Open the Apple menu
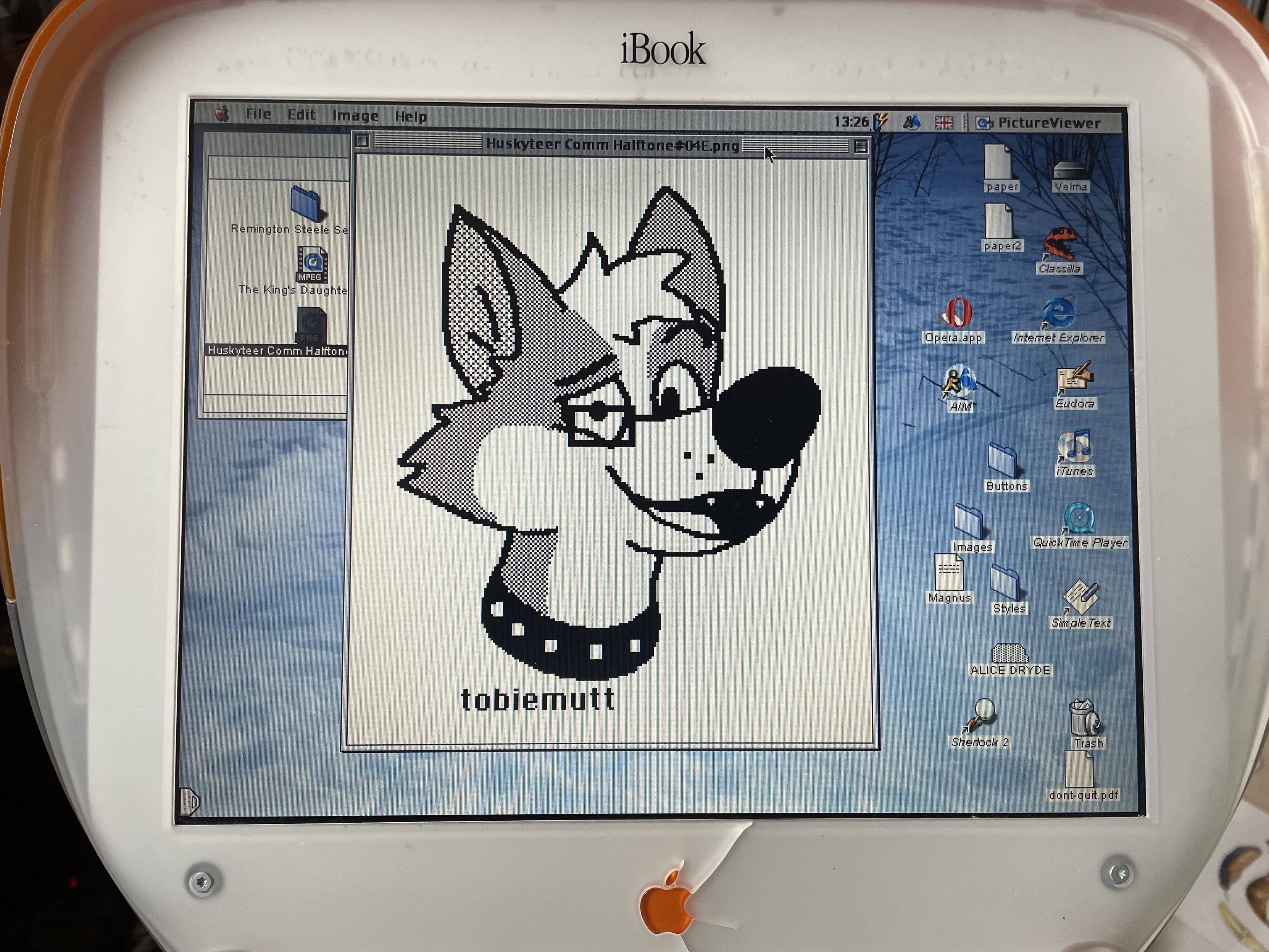The height and width of the screenshot is (952, 1269). (222, 114)
